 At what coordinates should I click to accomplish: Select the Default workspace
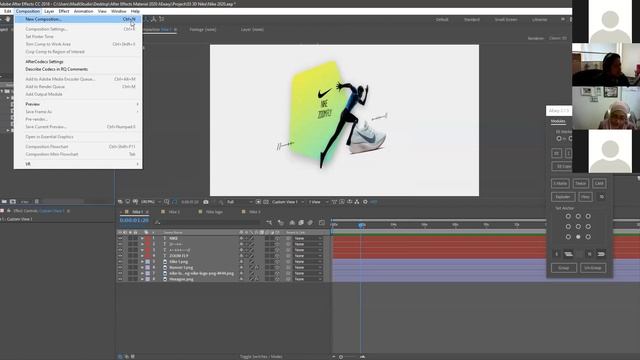442,20
